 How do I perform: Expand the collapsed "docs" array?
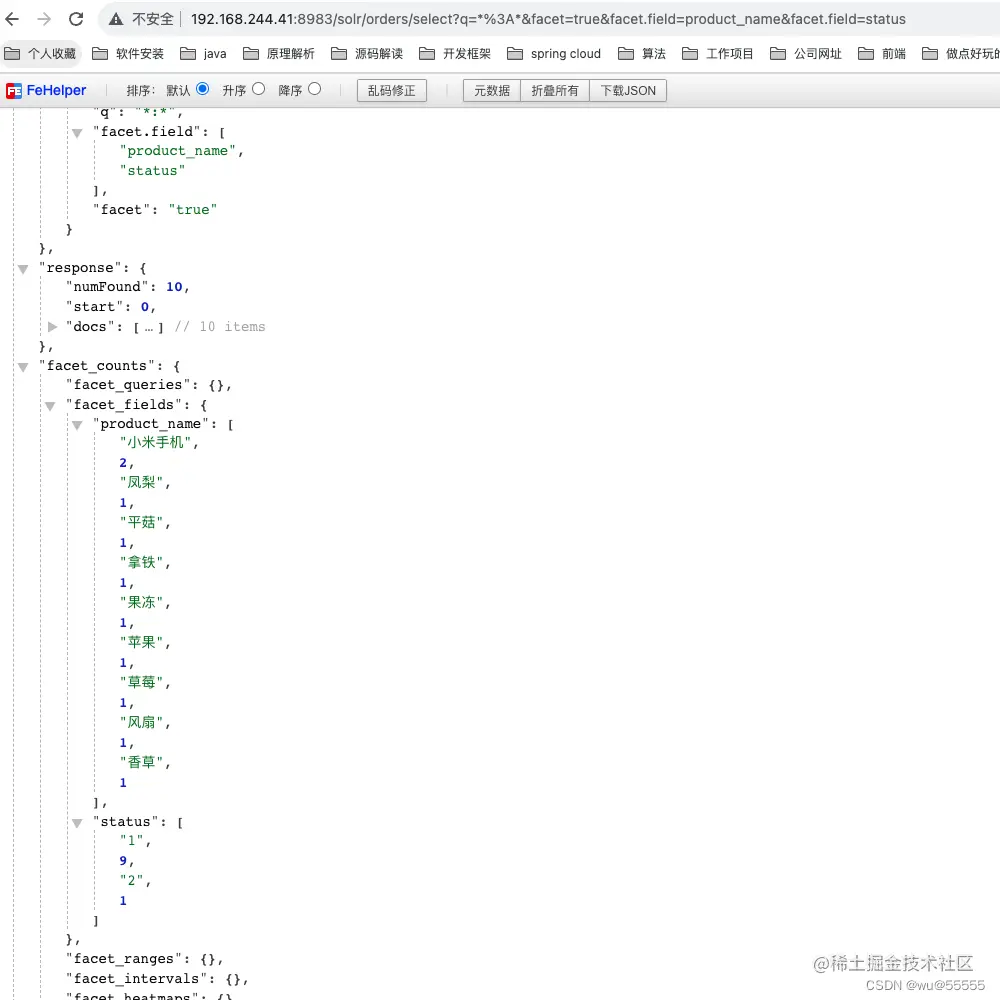pyautogui.click(x=52, y=327)
